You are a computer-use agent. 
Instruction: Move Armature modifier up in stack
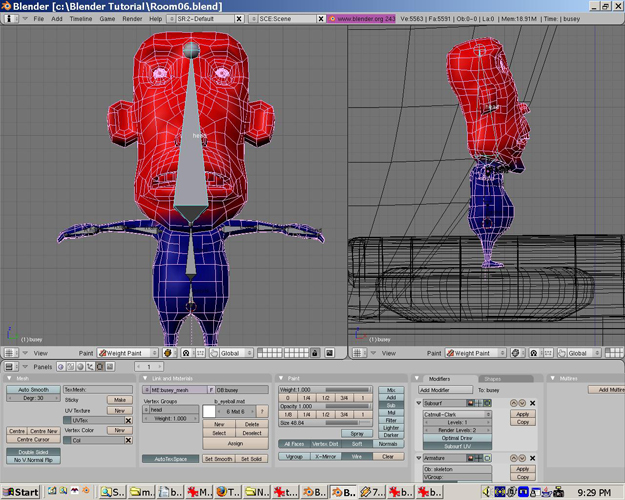coord(512,458)
